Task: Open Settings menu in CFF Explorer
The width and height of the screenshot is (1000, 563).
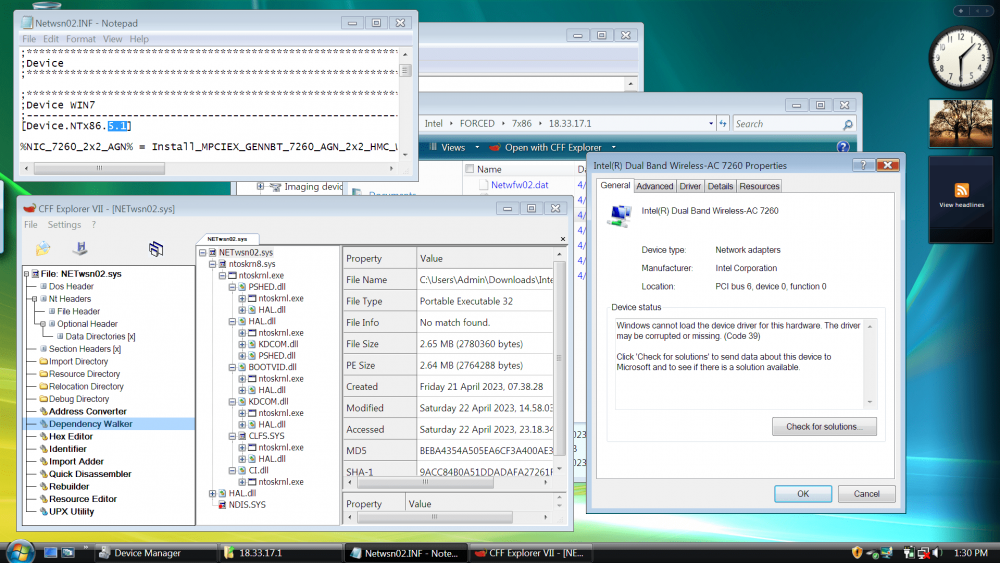Action: (x=64, y=225)
